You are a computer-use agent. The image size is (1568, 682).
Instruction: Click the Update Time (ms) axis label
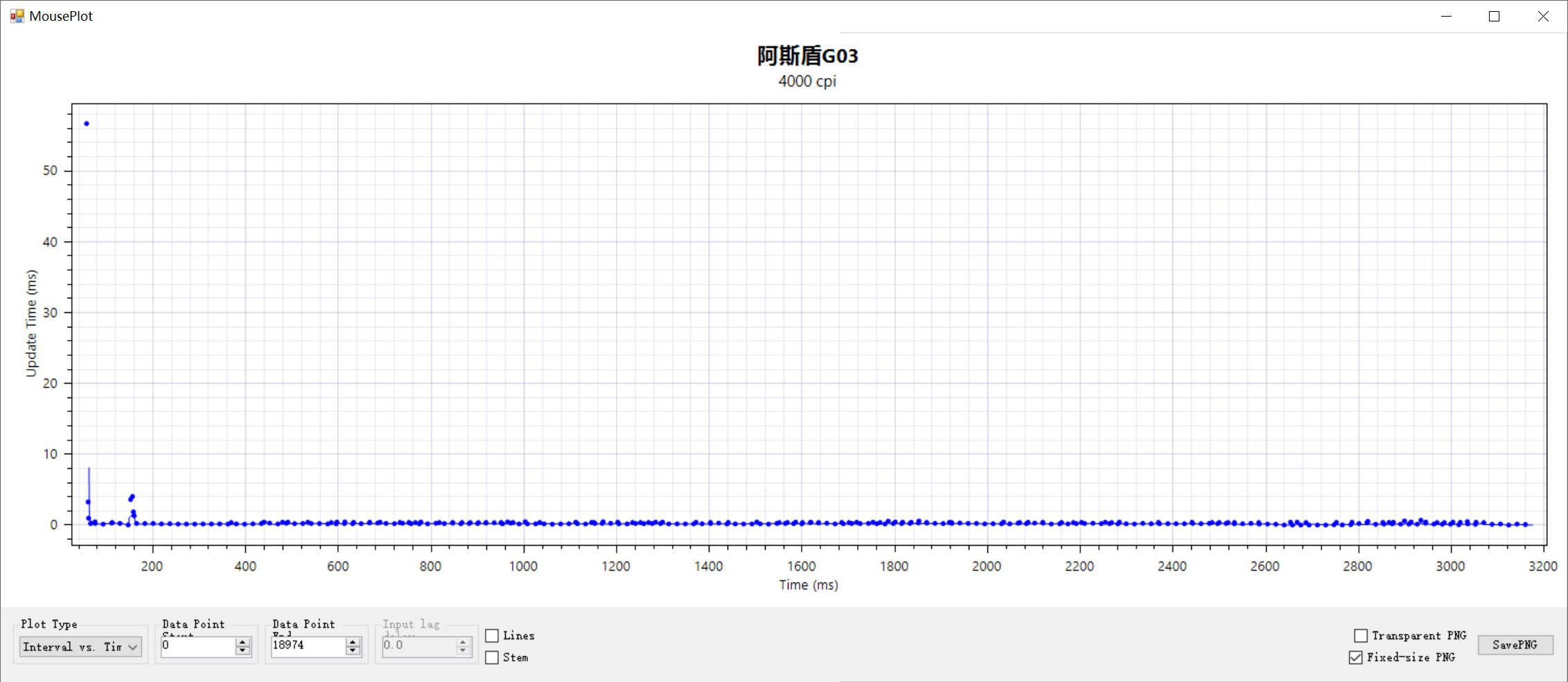pyautogui.click(x=31, y=323)
